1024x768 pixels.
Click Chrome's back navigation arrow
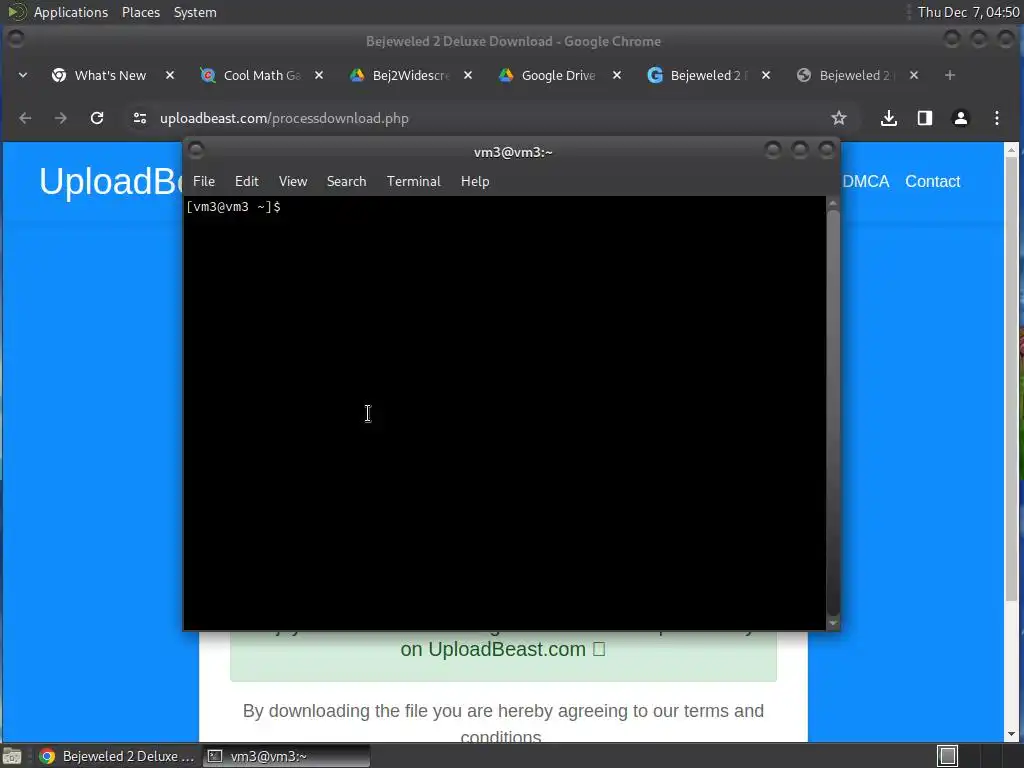click(25, 118)
